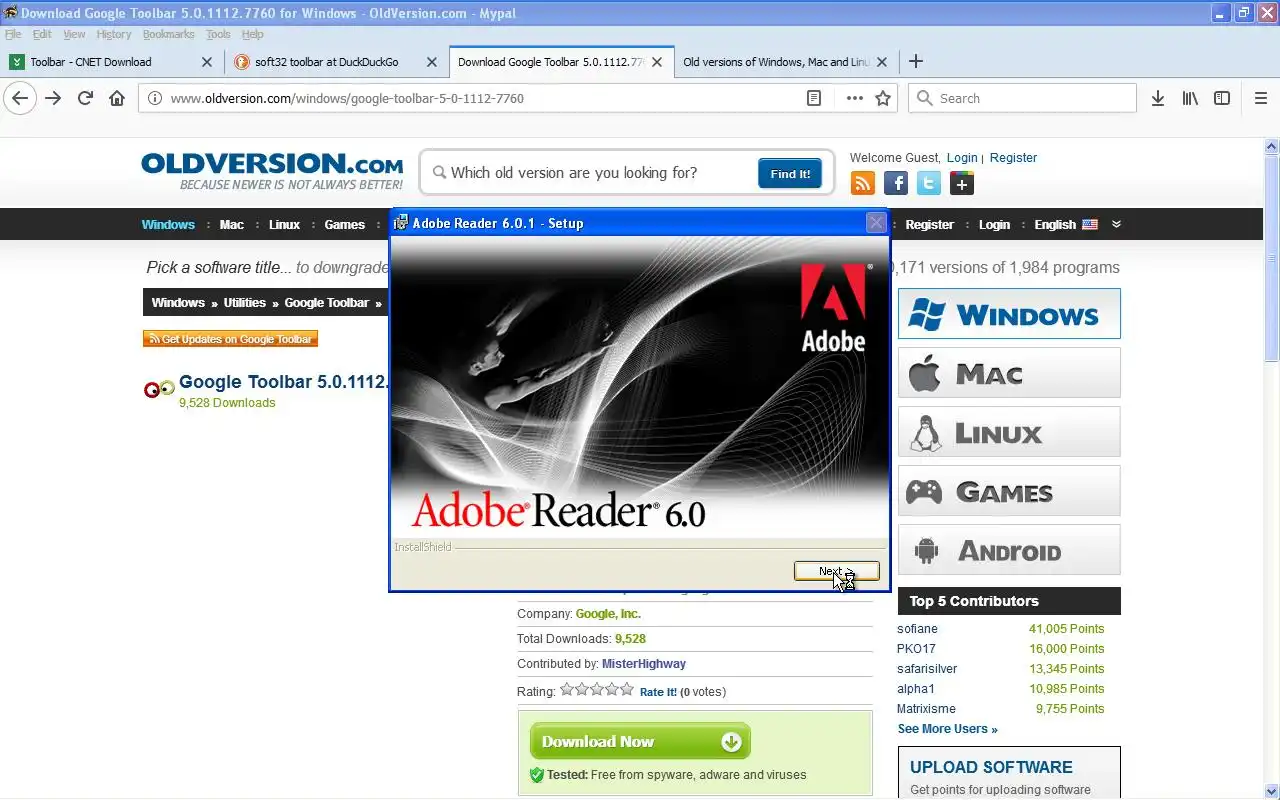Open the English language selector

click(1065, 224)
